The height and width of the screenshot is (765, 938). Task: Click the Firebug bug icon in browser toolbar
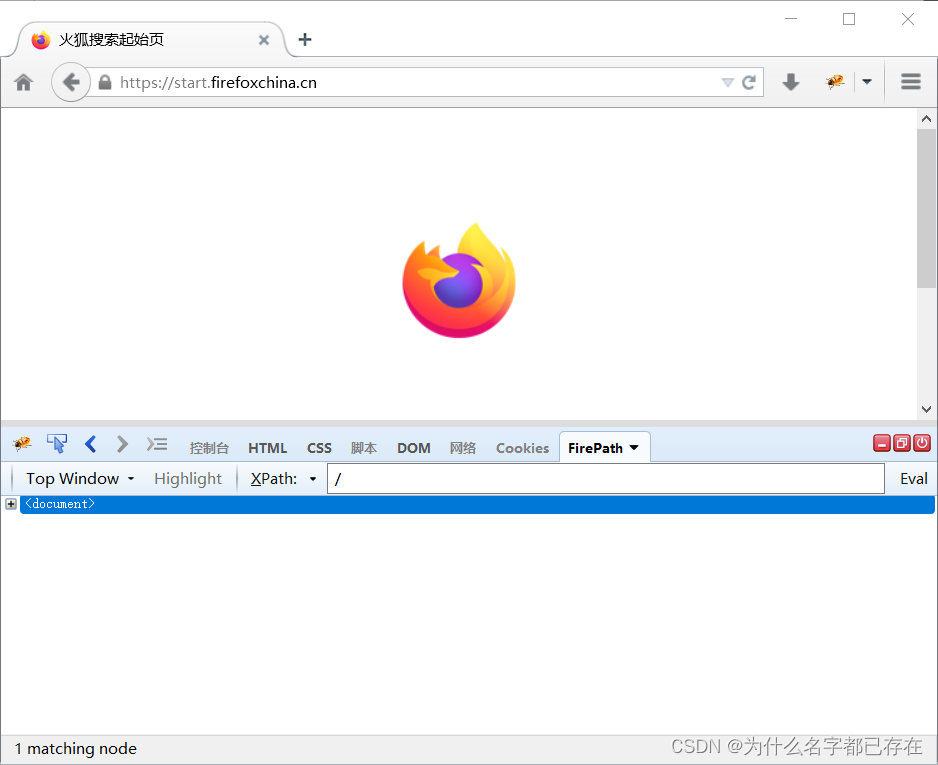coord(835,81)
